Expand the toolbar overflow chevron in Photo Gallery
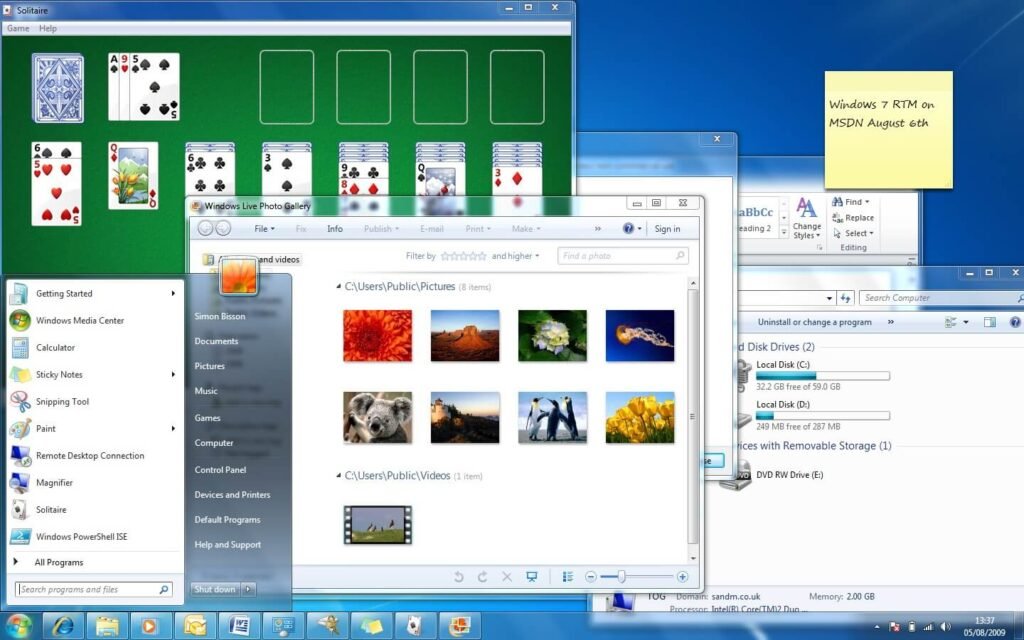Screen dimensions: 1024x640 [x=598, y=229]
